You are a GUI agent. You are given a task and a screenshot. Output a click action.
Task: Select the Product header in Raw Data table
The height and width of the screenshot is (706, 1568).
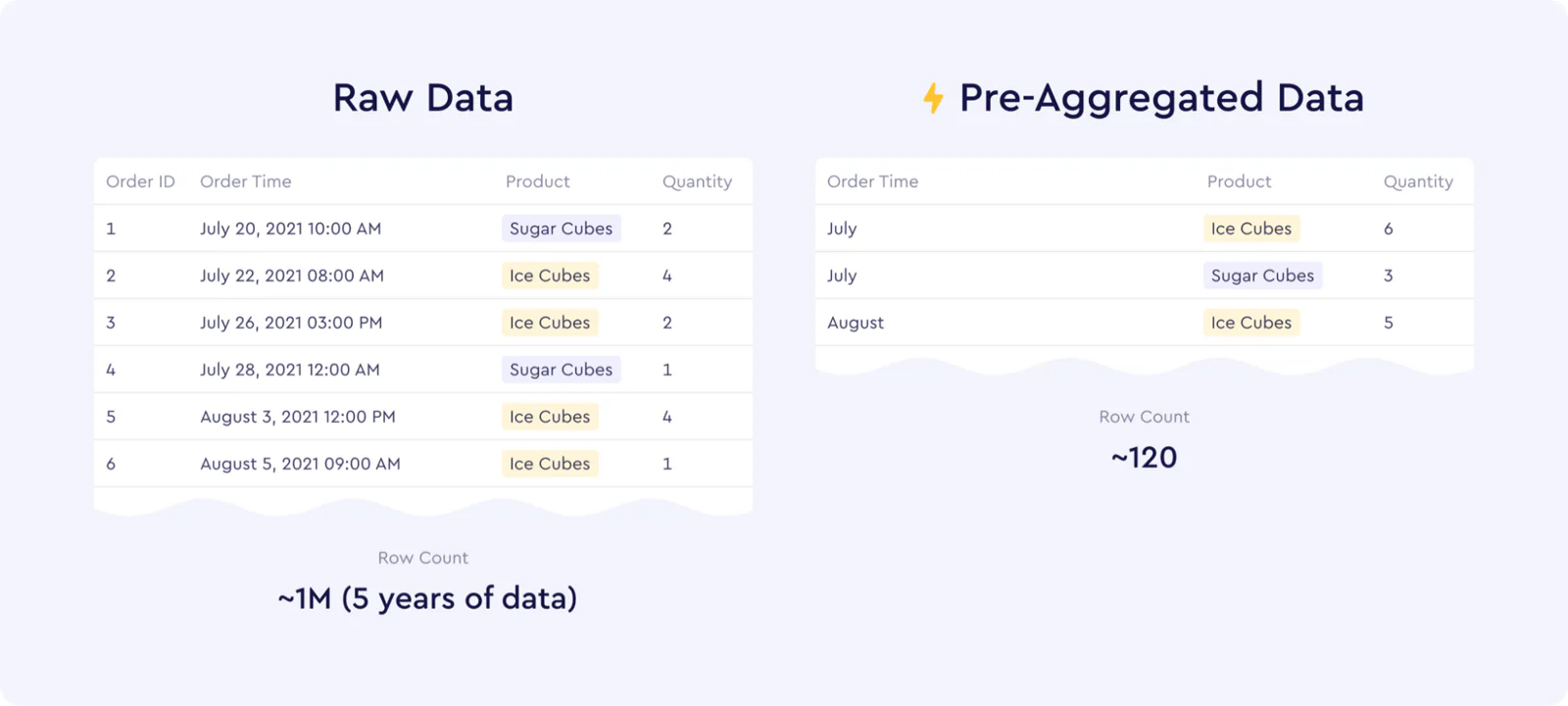tap(538, 181)
